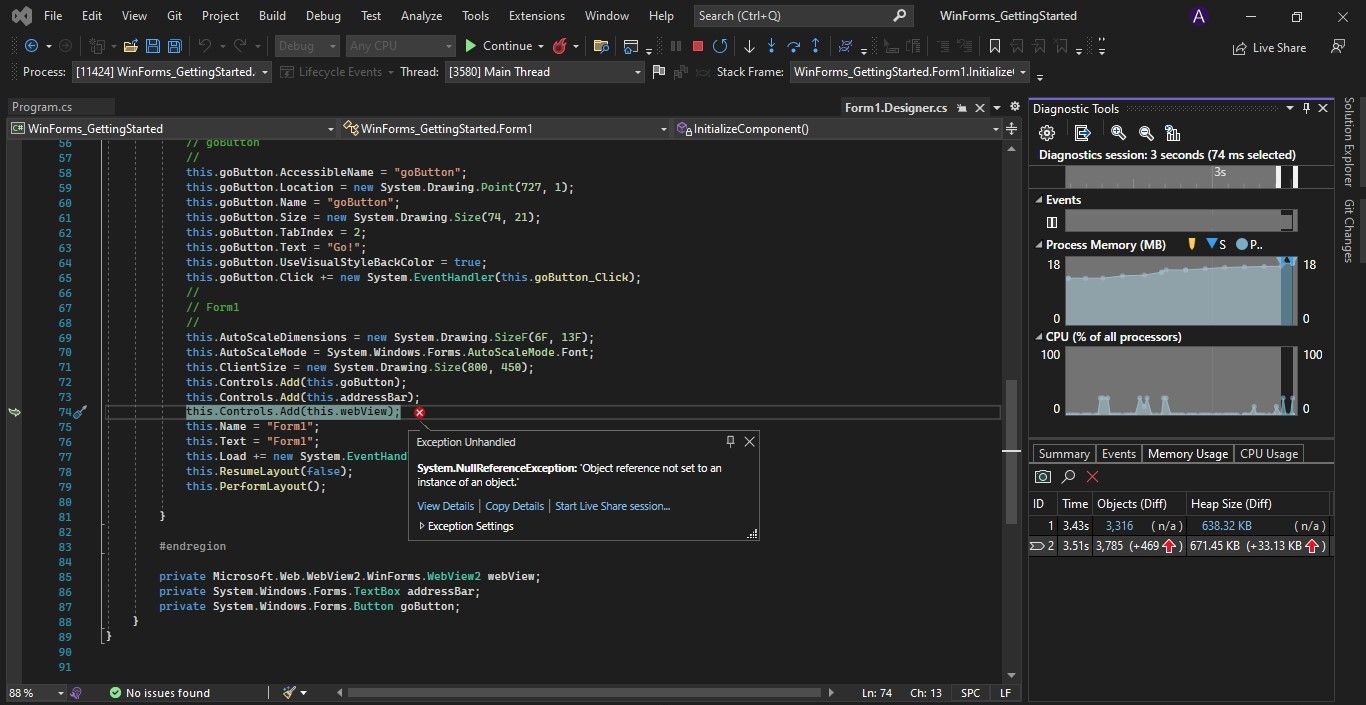1366x705 pixels.
Task: Click the Send Feedback person icon
Action: (x=1337, y=46)
